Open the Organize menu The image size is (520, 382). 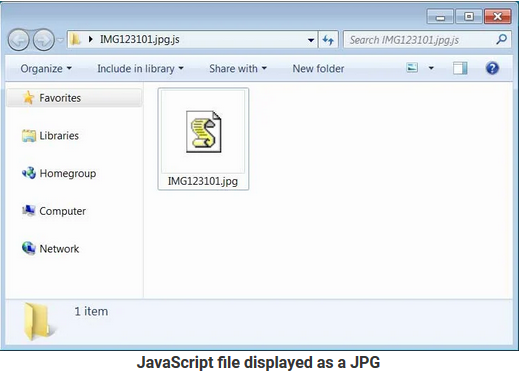coord(46,69)
